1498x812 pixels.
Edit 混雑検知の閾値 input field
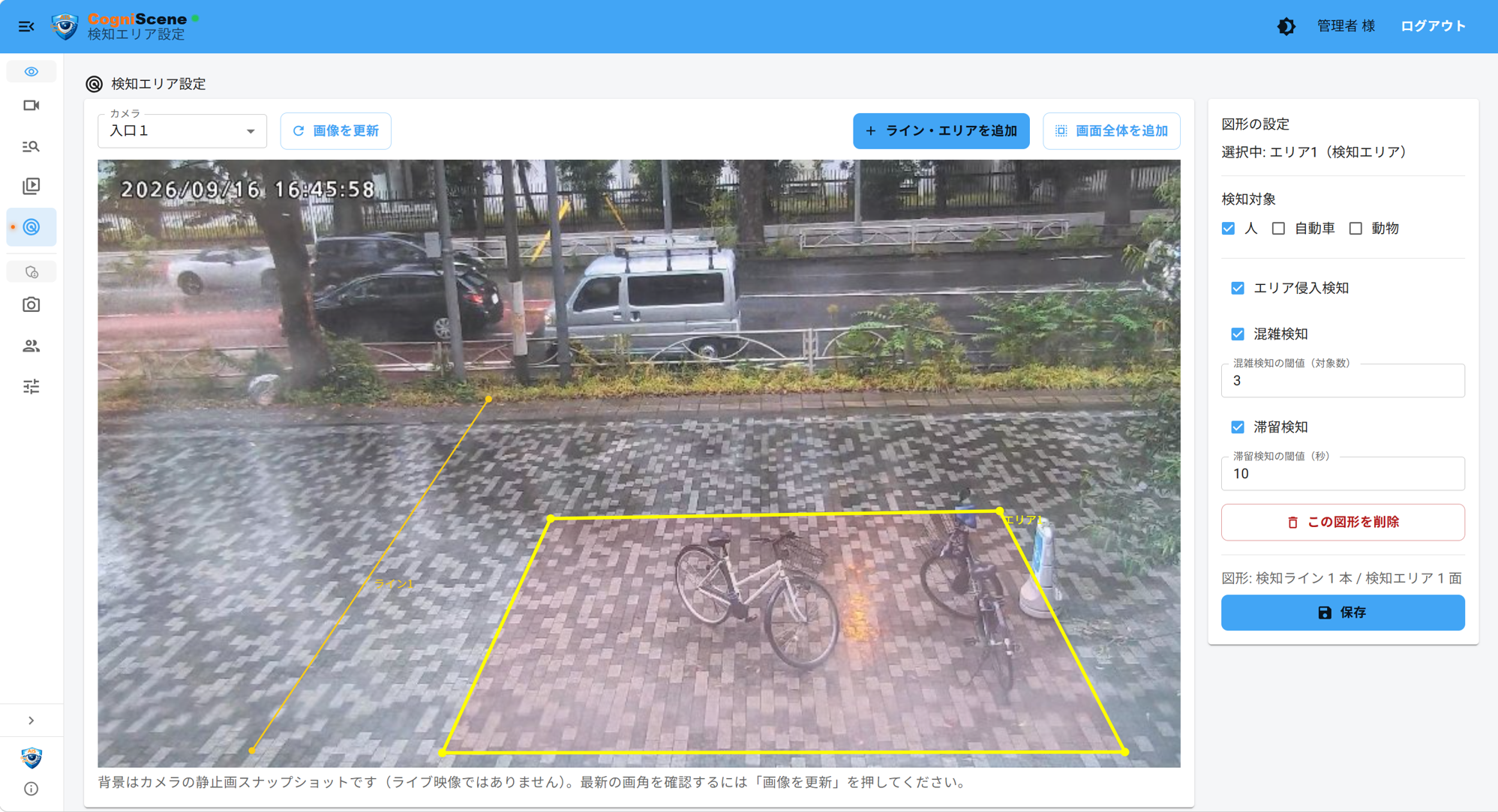(1342, 381)
